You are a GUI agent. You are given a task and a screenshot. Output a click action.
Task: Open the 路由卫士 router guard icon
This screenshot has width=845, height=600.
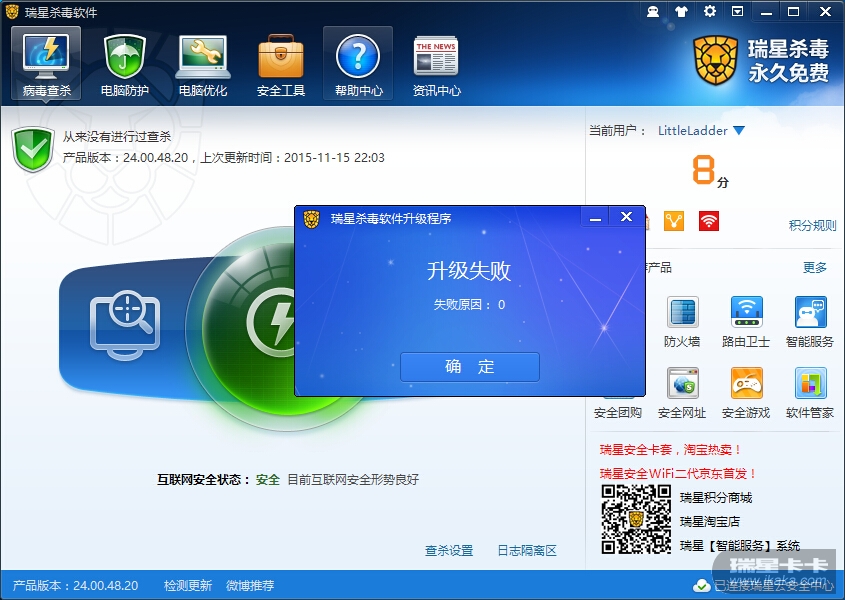click(x=746, y=312)
